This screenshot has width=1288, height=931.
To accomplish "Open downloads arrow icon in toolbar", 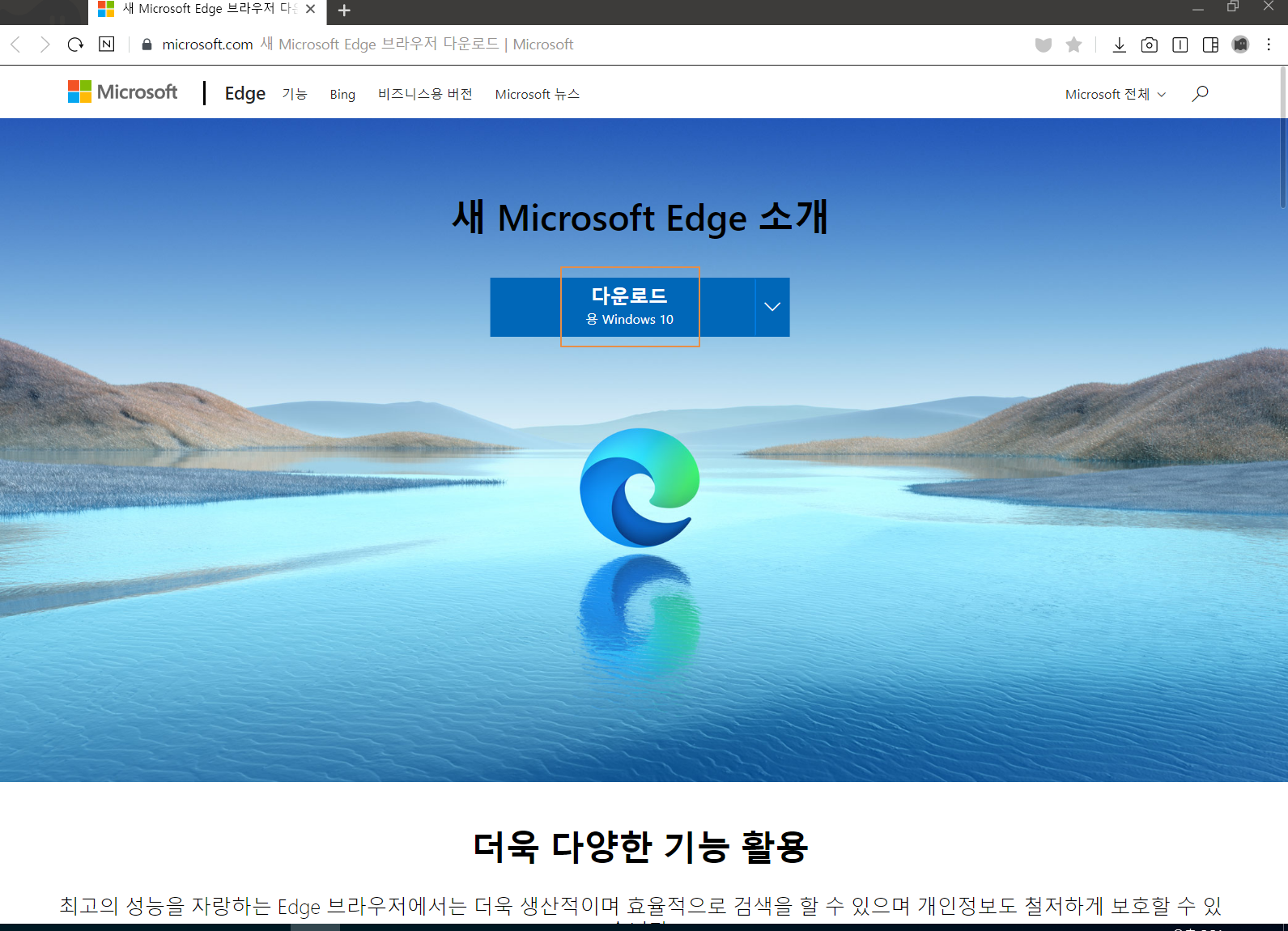I will (x=1119, y=45).
